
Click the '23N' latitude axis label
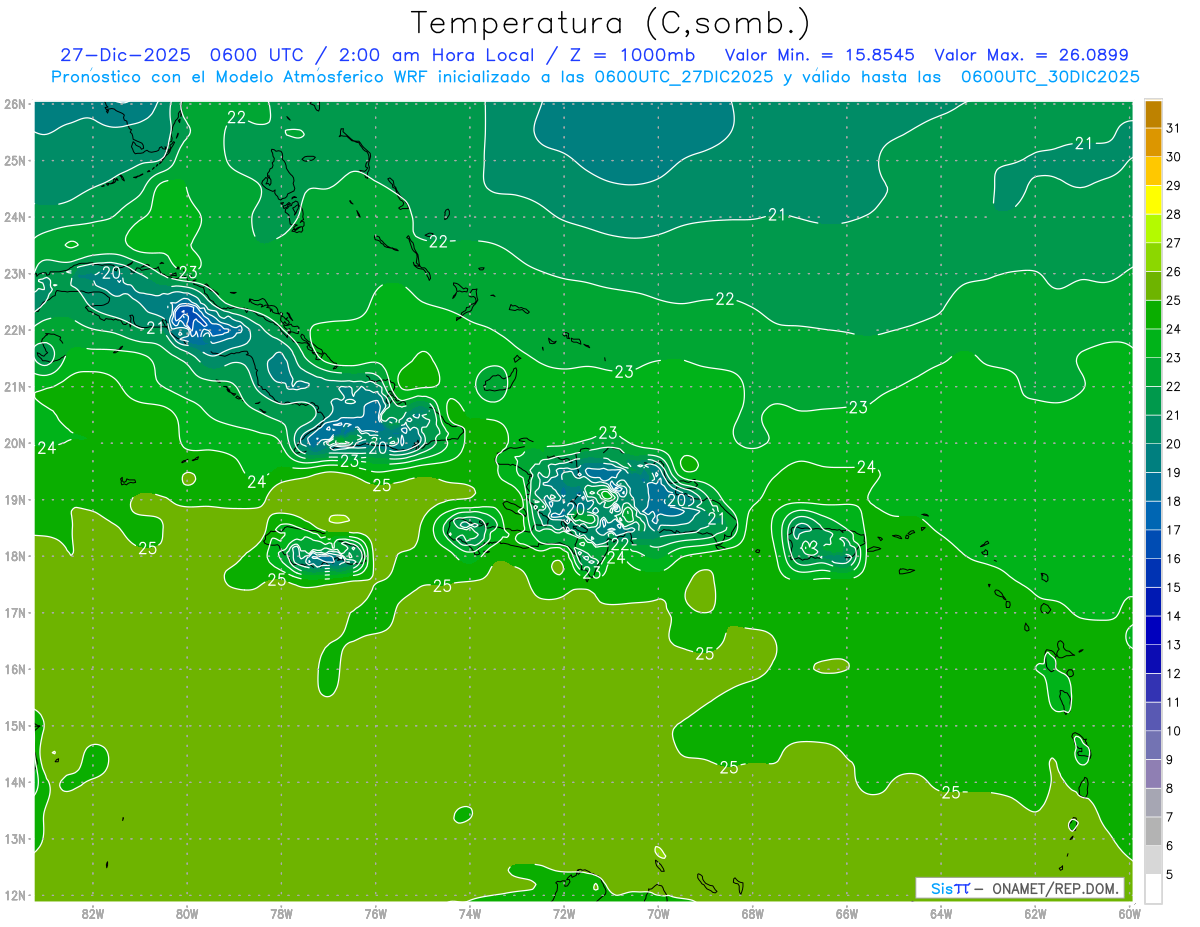tap(14, 273)
